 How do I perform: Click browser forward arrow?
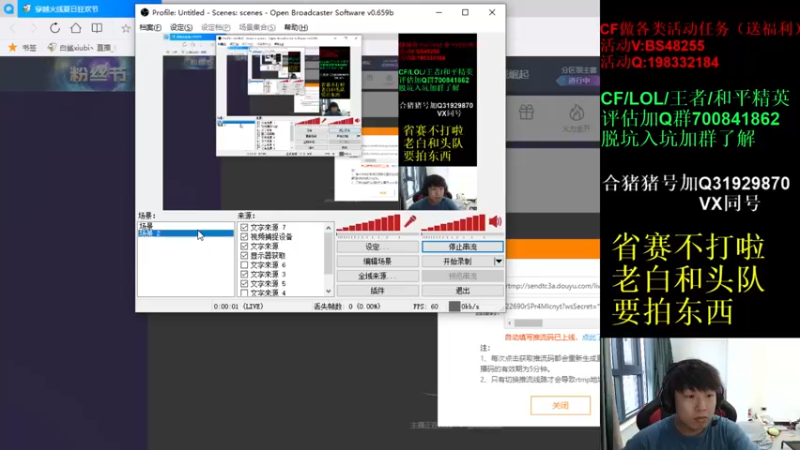pyautogui.click(x=33, y=28)
